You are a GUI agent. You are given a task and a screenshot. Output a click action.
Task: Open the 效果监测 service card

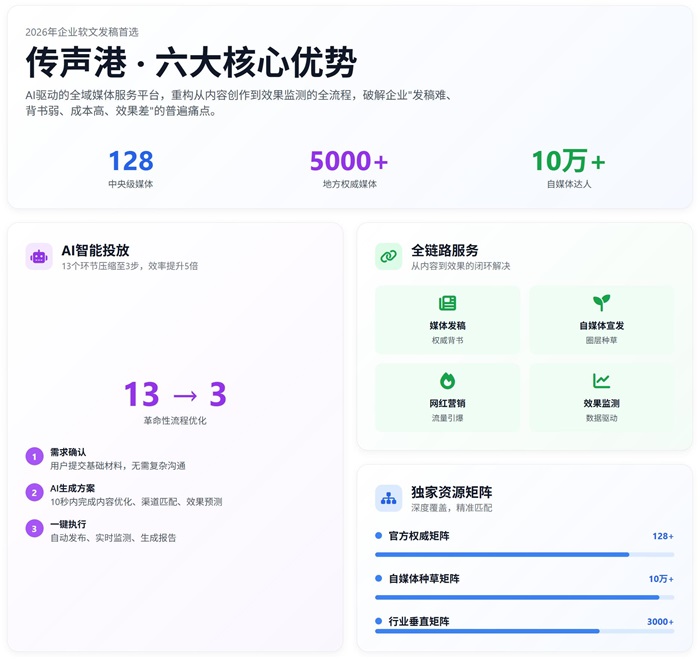click(601, 397)
